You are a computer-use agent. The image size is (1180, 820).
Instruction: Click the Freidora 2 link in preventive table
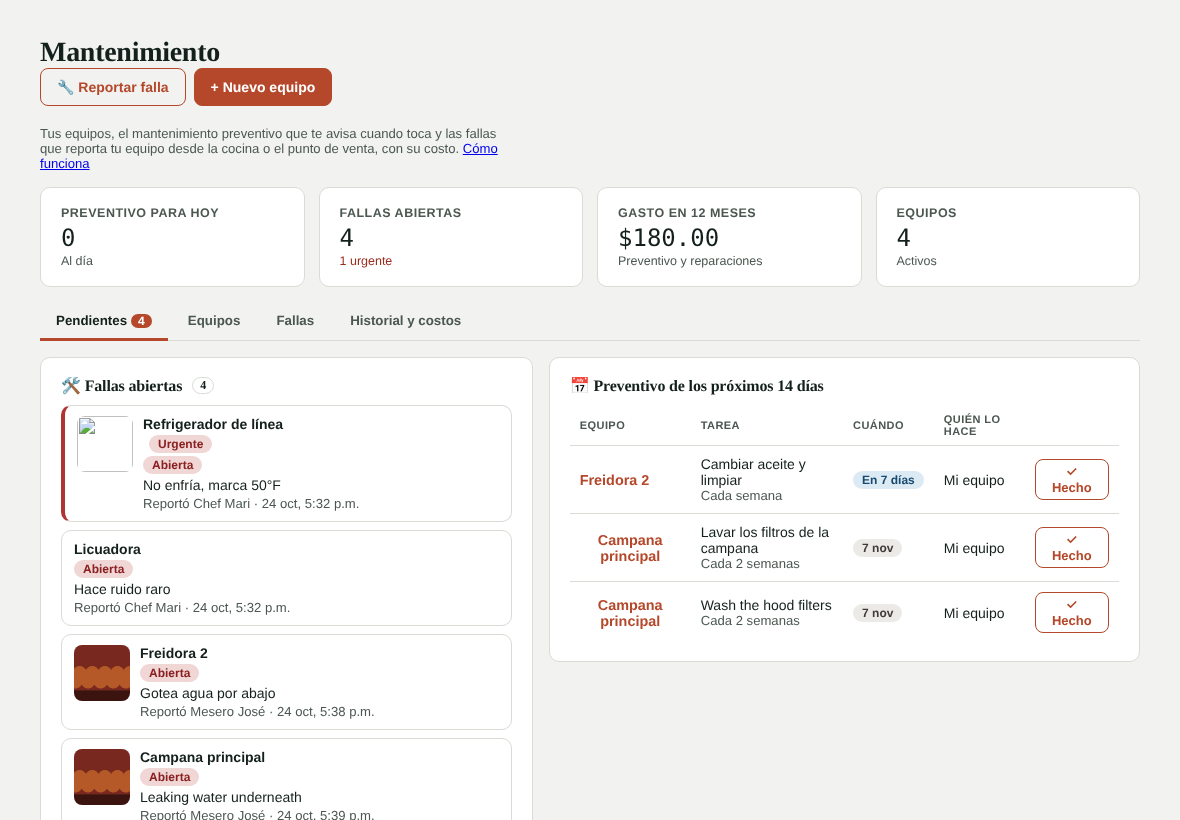[614, 480]
